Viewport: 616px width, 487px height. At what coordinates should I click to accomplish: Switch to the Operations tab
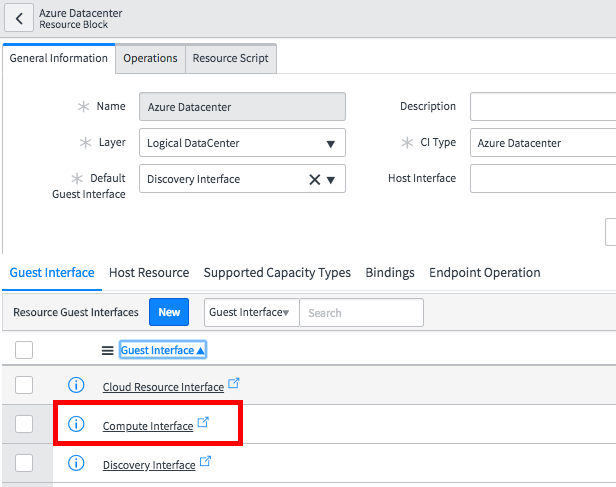click(150, 58)
